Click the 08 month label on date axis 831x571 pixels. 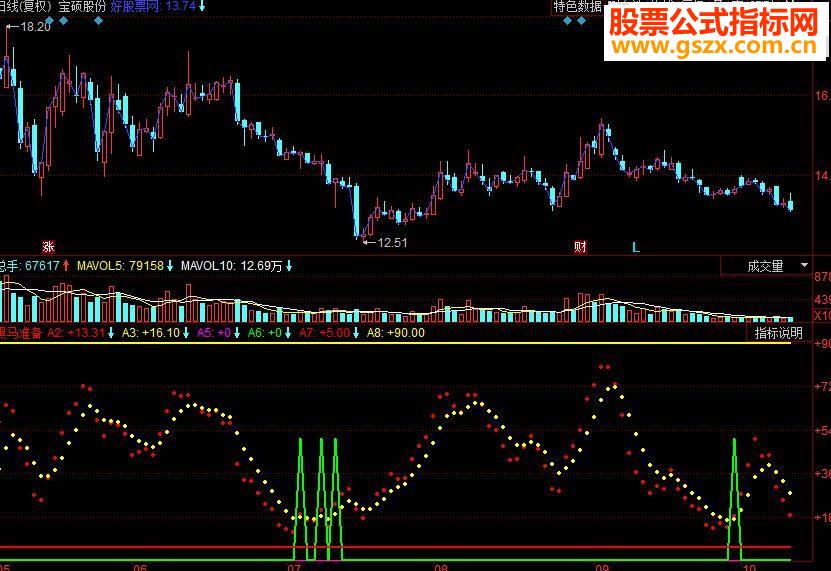(441, 567)
